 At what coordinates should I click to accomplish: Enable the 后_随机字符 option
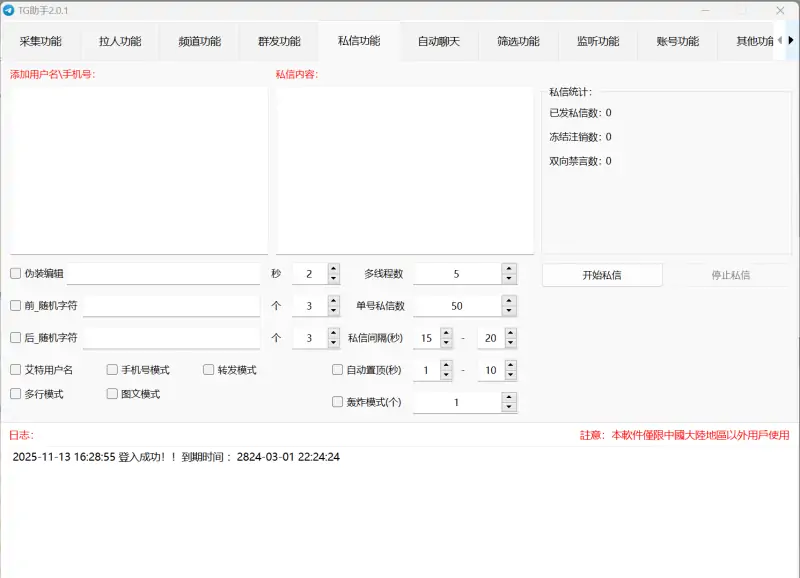click(x=15, y=338)
